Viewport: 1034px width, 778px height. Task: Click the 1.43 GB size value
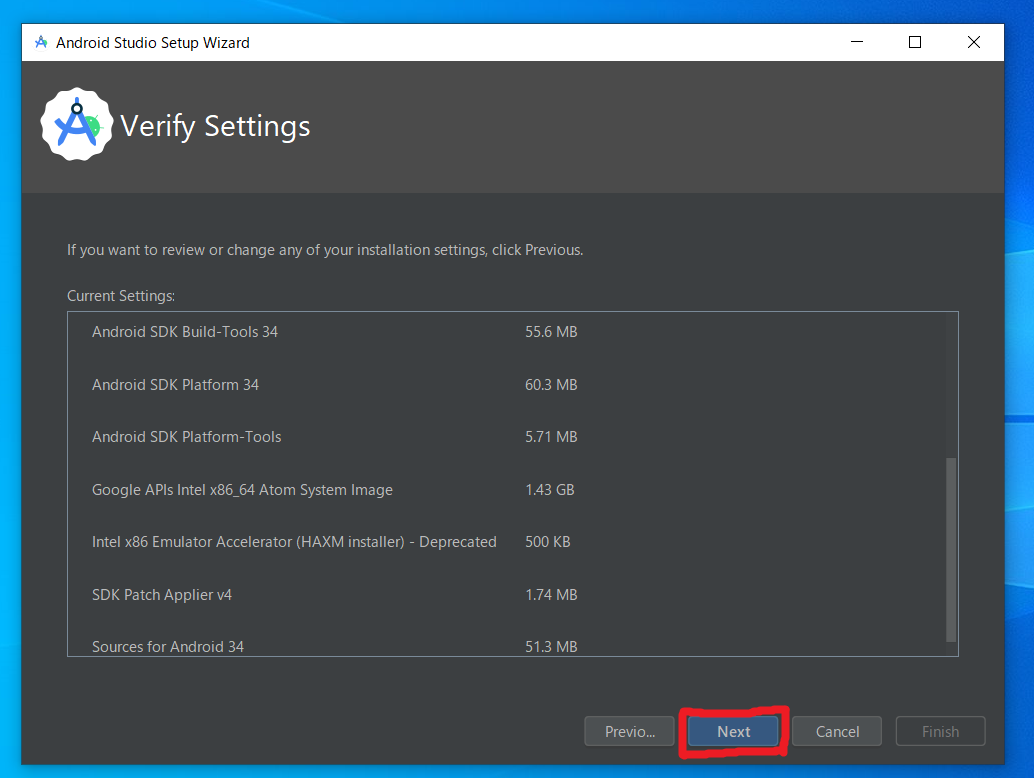(549, 490)
